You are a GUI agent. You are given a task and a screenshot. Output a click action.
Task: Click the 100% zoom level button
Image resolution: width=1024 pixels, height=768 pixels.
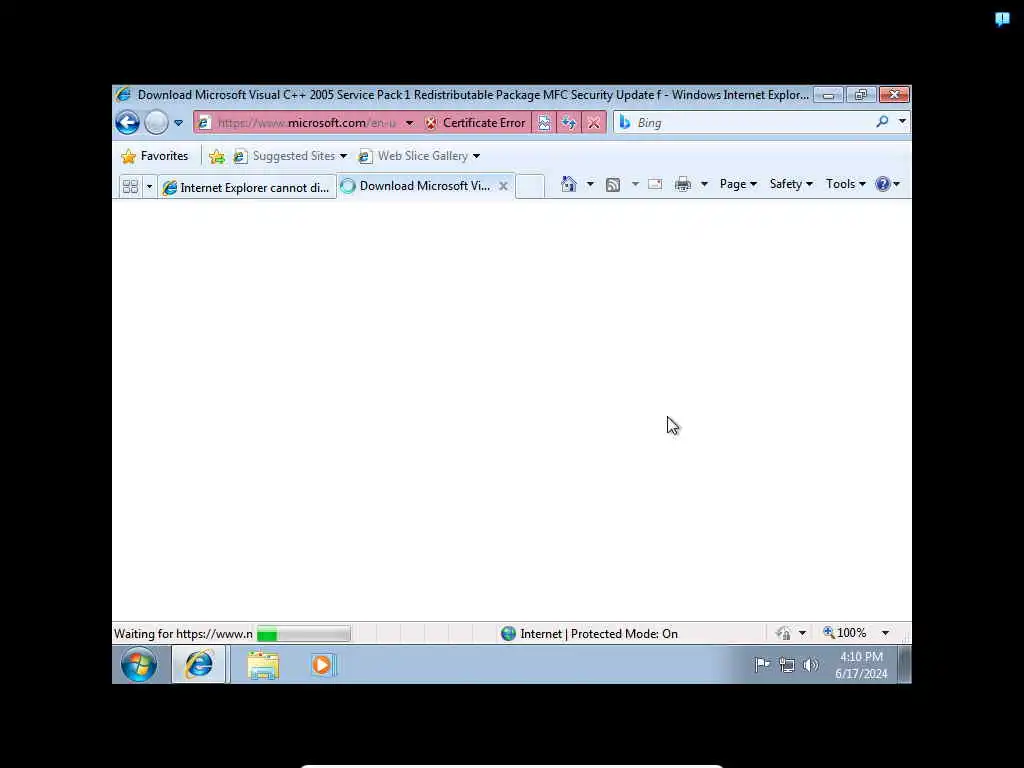[x=845, y=633]
